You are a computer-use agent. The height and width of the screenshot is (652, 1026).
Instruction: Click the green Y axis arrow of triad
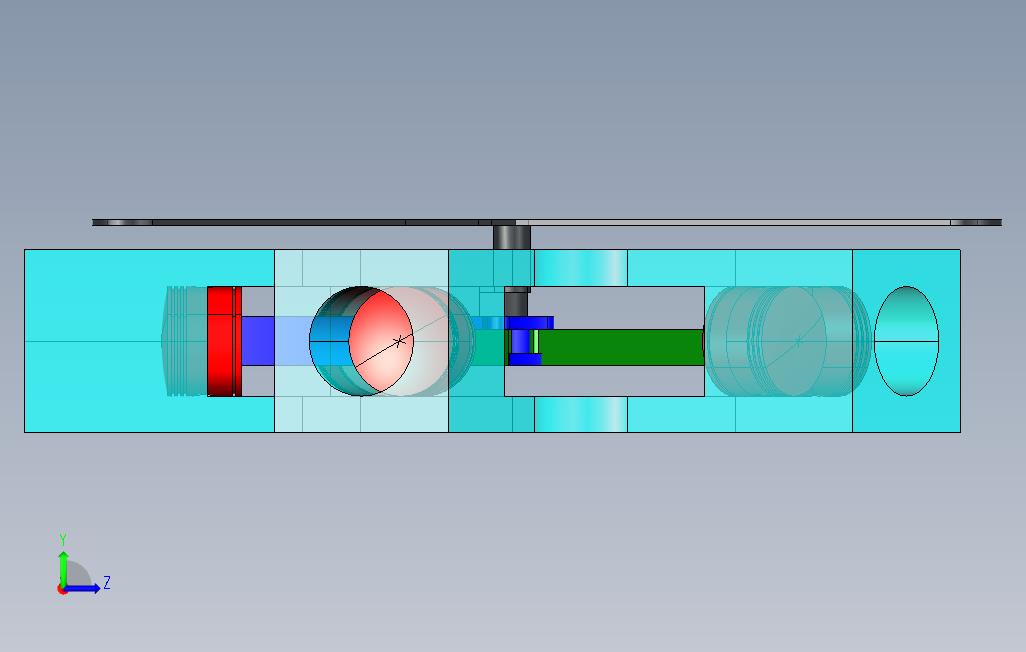tap(63, 568)
